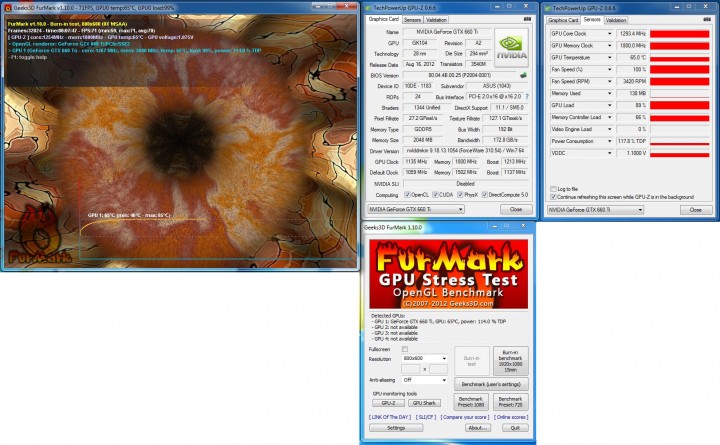Toggle the OpenCL checkbox

tap(407, 195)
